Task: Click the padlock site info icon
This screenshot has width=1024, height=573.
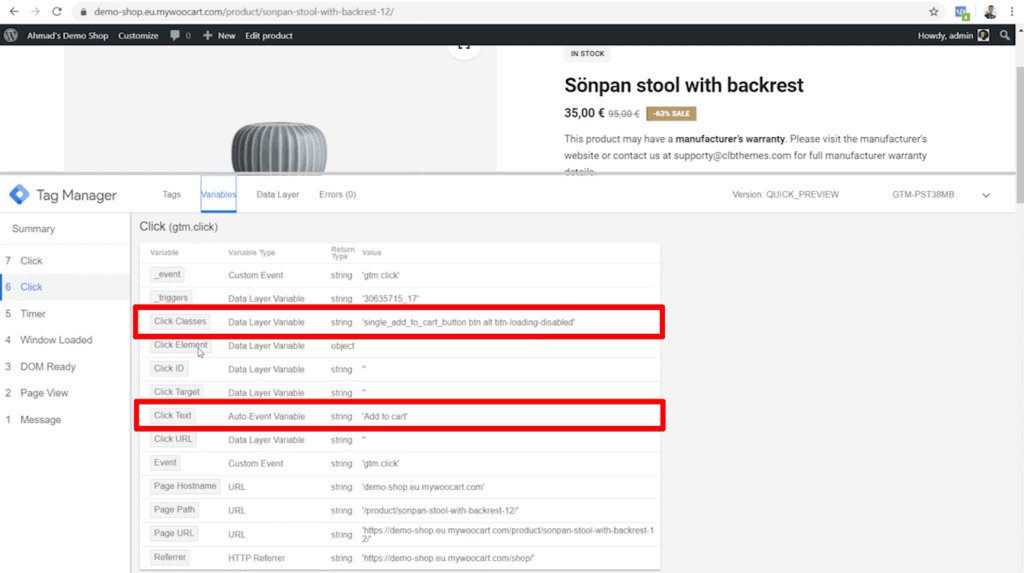Action: tap(83, 12)
